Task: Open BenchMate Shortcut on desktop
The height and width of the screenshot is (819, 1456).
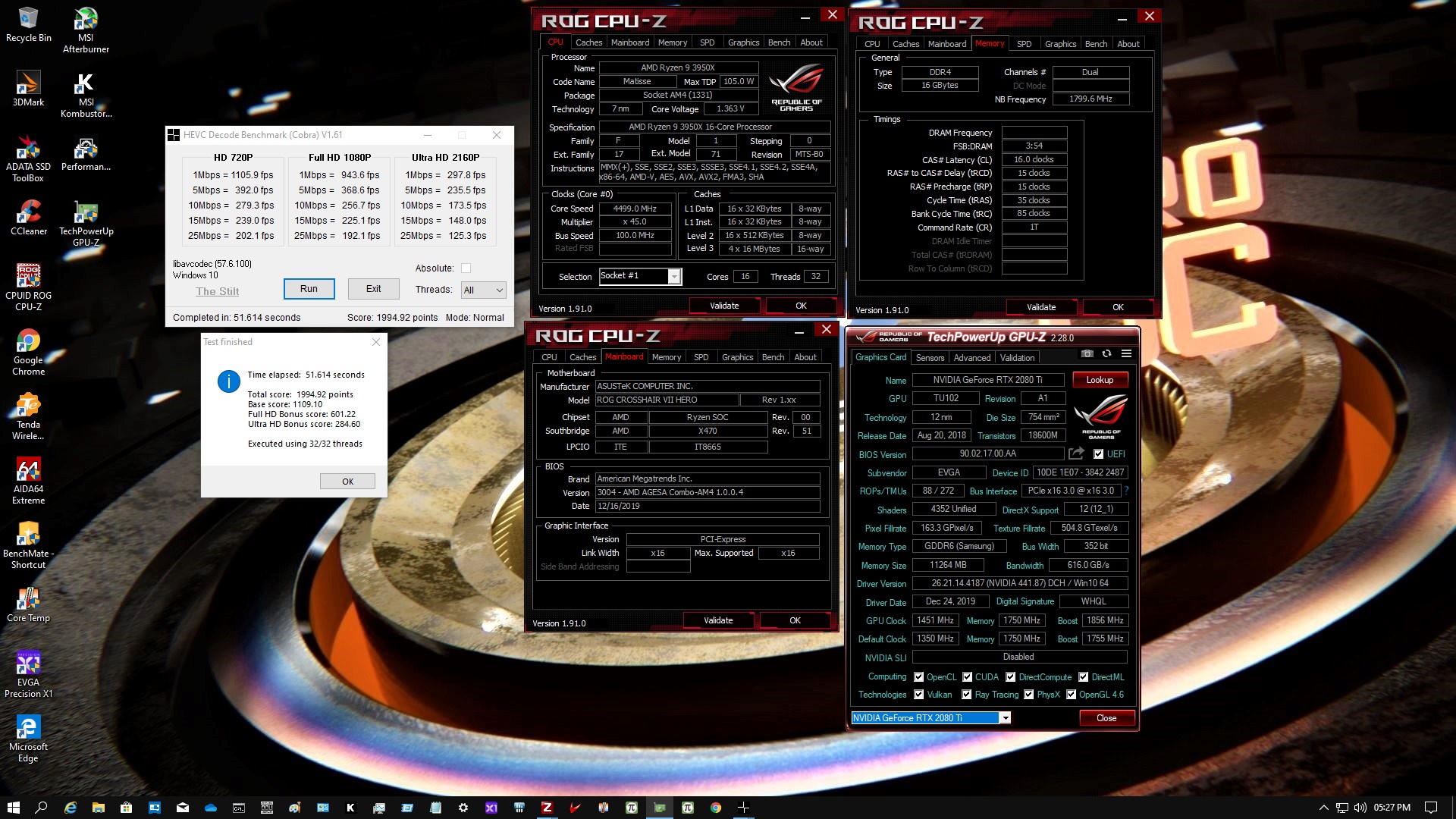Action: [28, 546]
